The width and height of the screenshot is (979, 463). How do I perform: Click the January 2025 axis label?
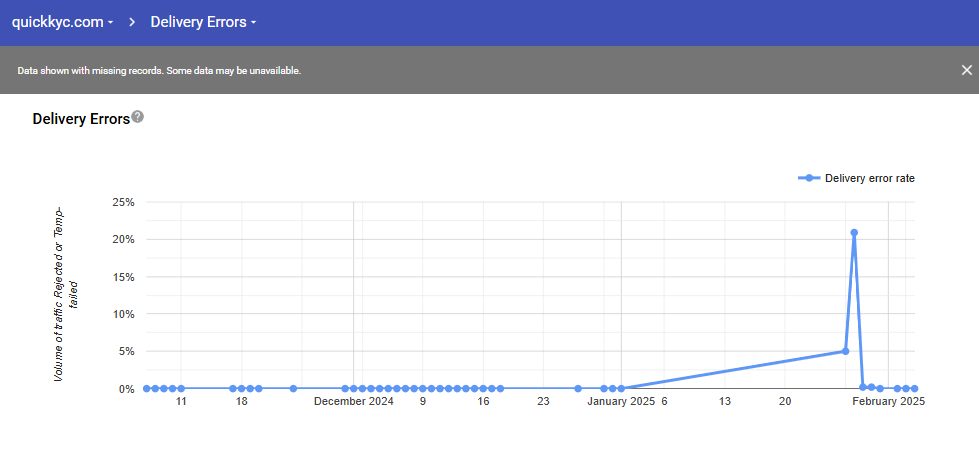pos(620,402)
